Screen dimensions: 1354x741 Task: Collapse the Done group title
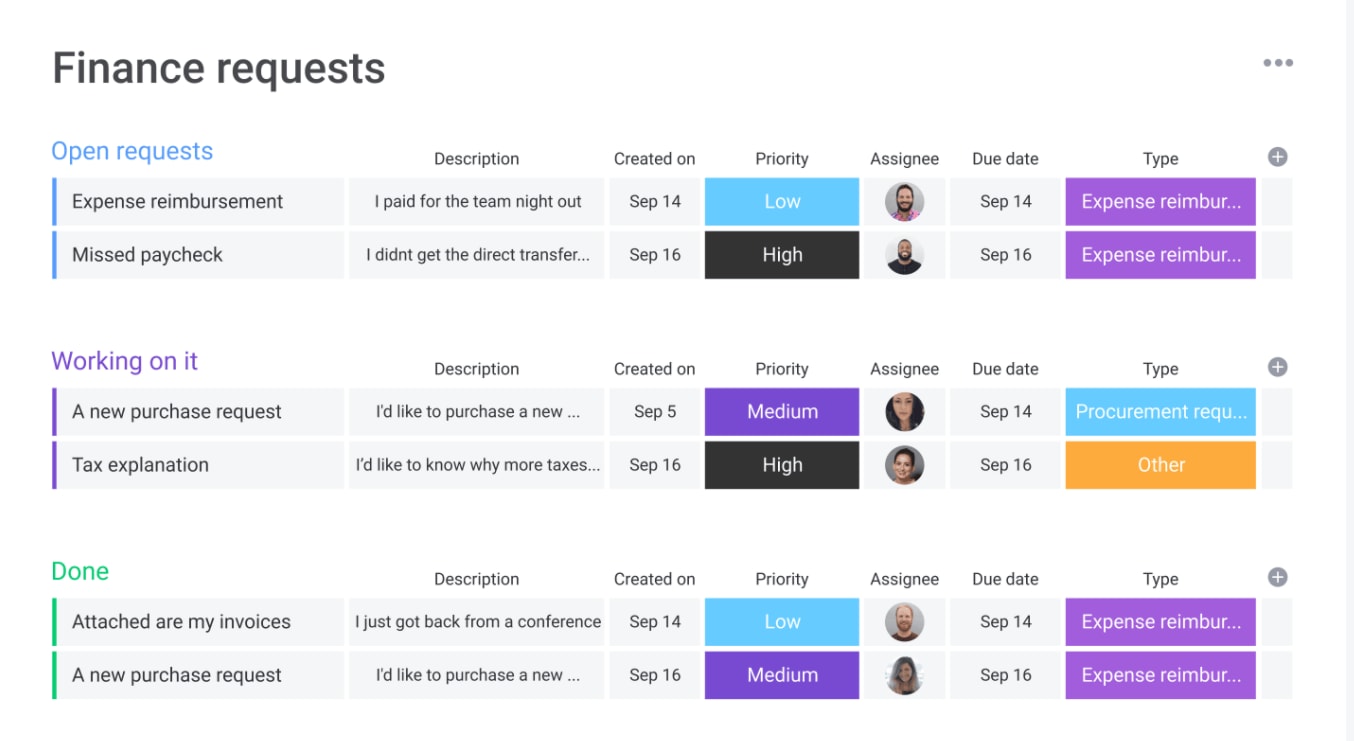tap(80, 571)
